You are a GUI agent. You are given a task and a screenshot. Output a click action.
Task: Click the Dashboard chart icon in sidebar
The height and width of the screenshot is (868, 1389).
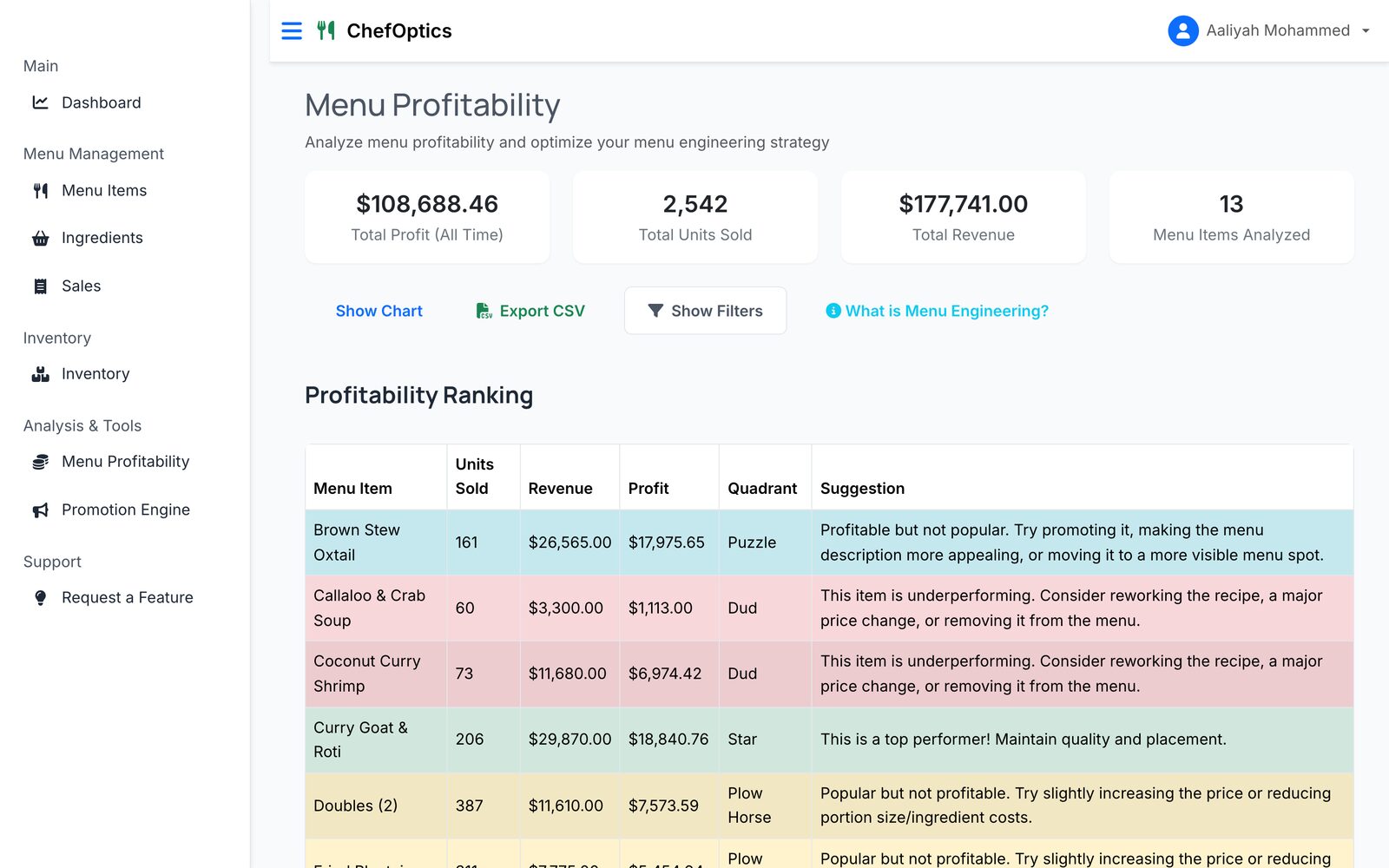tap(40, 102)
